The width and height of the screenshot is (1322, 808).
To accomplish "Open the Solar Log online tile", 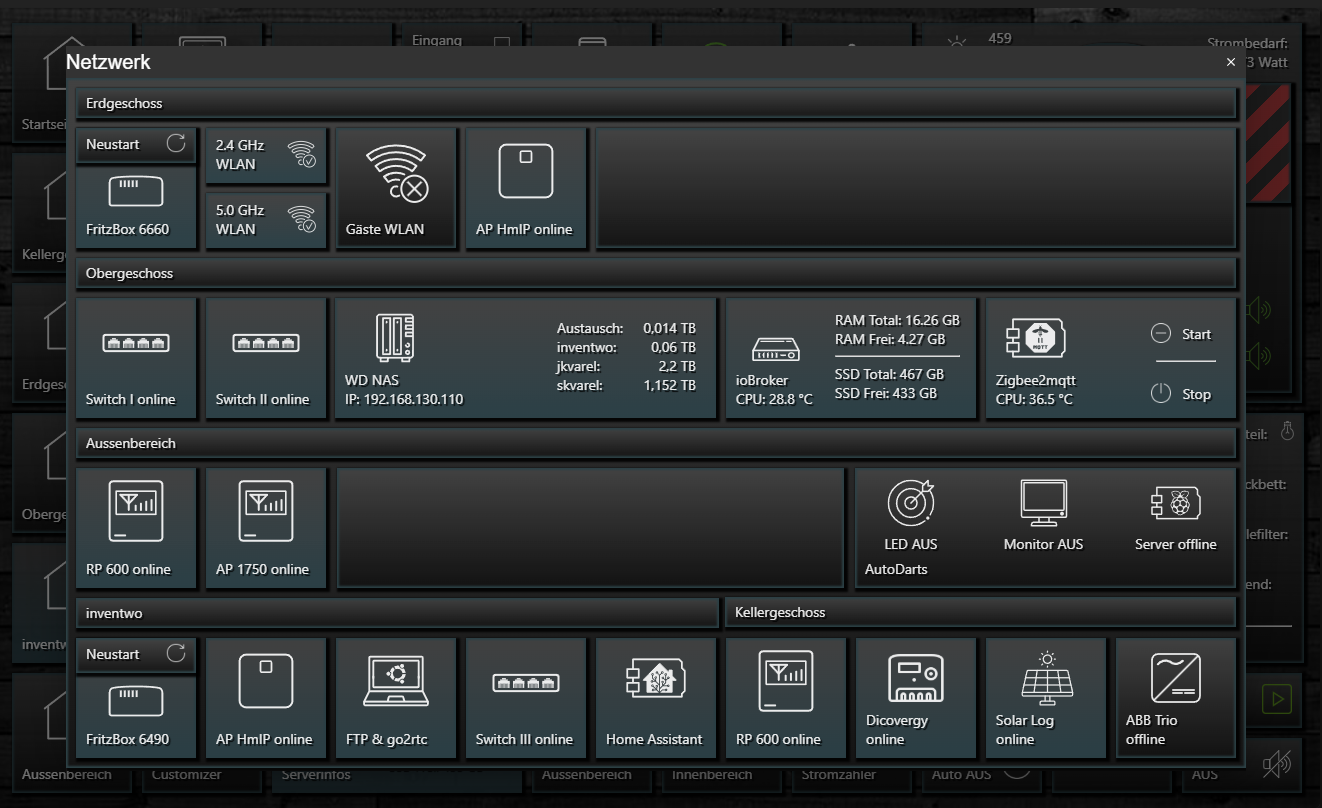I will (1046, 698).
